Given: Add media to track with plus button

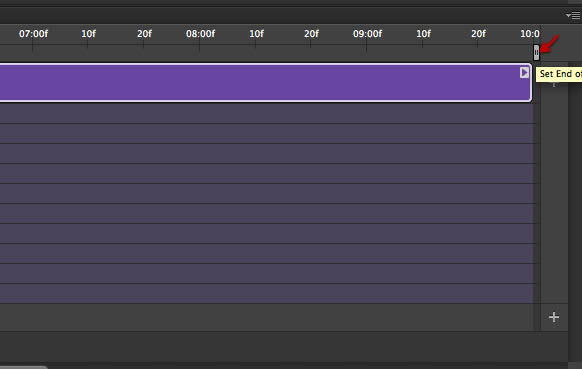Looking at the screenshot, I should [554, 317].
